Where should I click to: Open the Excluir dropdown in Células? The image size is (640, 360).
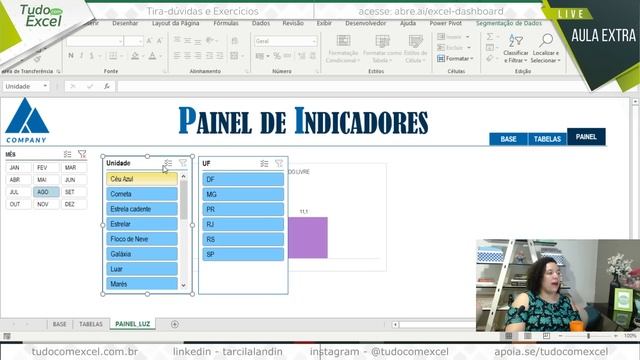(453, 48)
